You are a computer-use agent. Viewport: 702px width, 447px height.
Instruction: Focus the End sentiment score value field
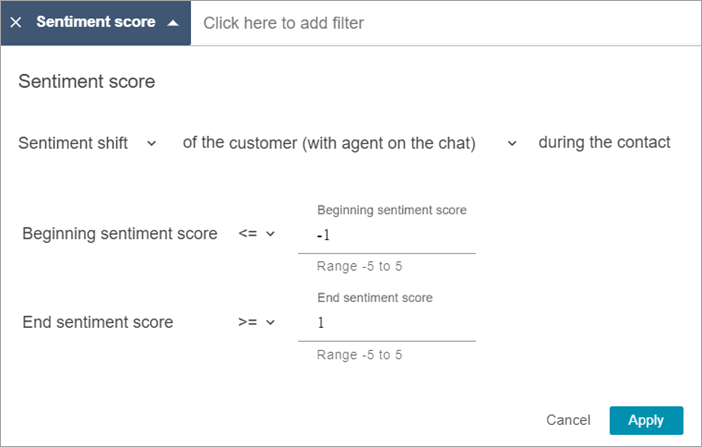click(x=395, y=323)
